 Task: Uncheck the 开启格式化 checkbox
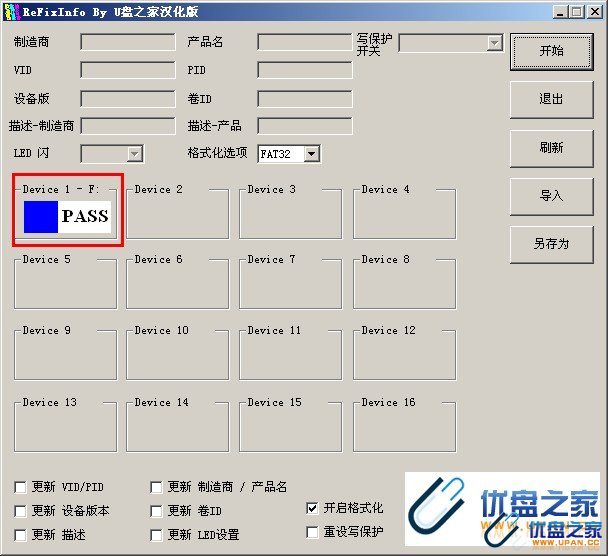[x=313, y=508]
